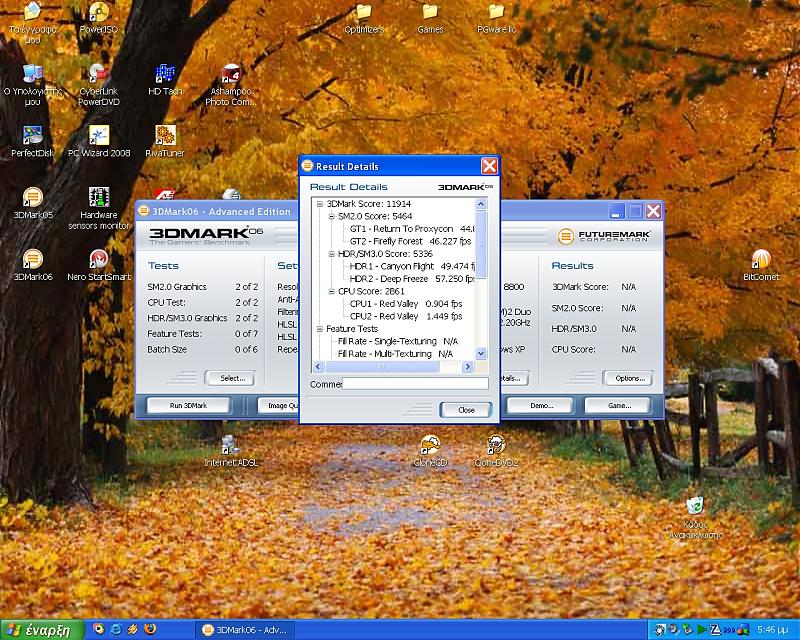
Task: Select the 3DMark06 desktop shortcut
Action: 33,265
